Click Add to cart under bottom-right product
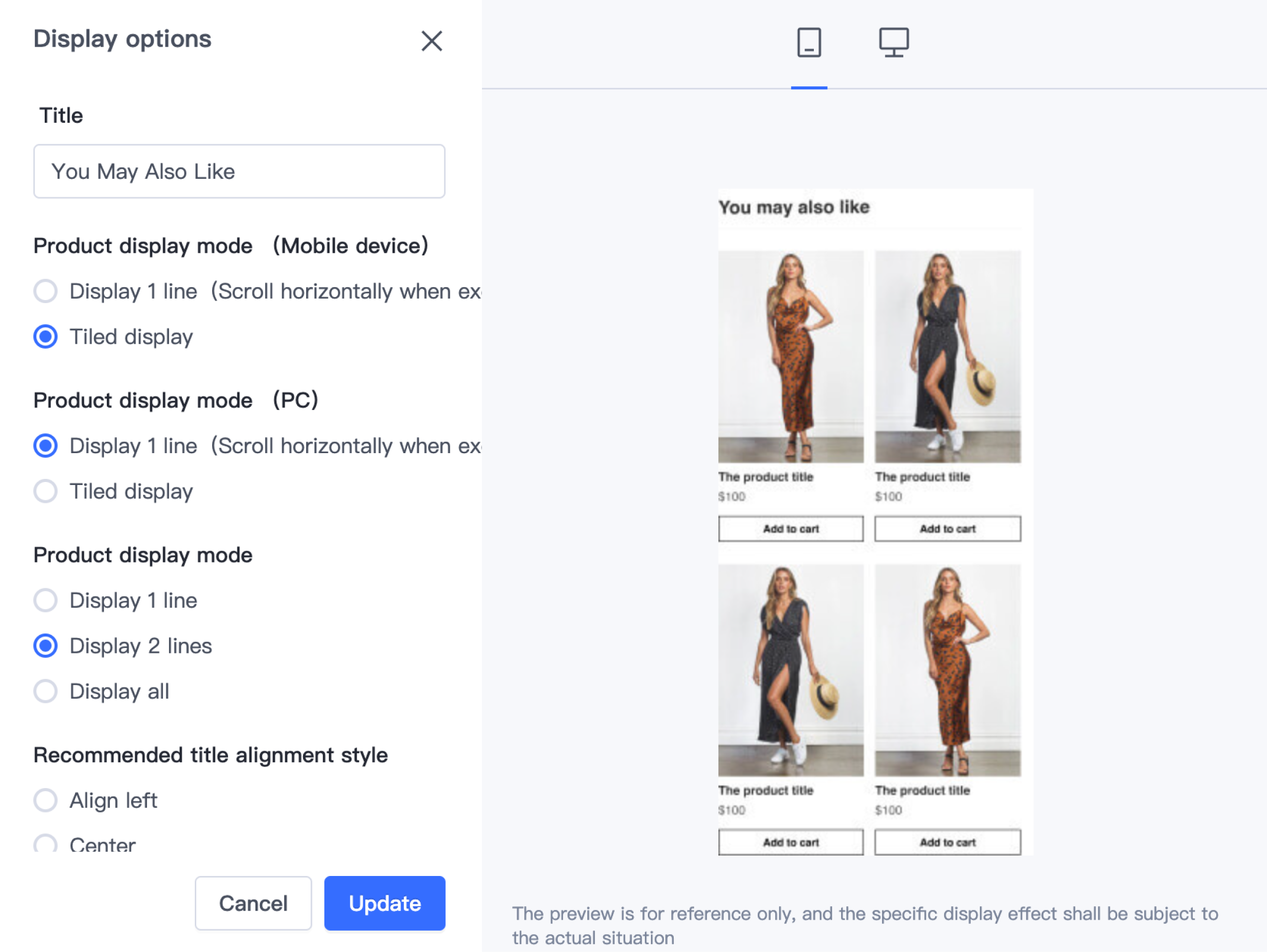 point(948,842)
